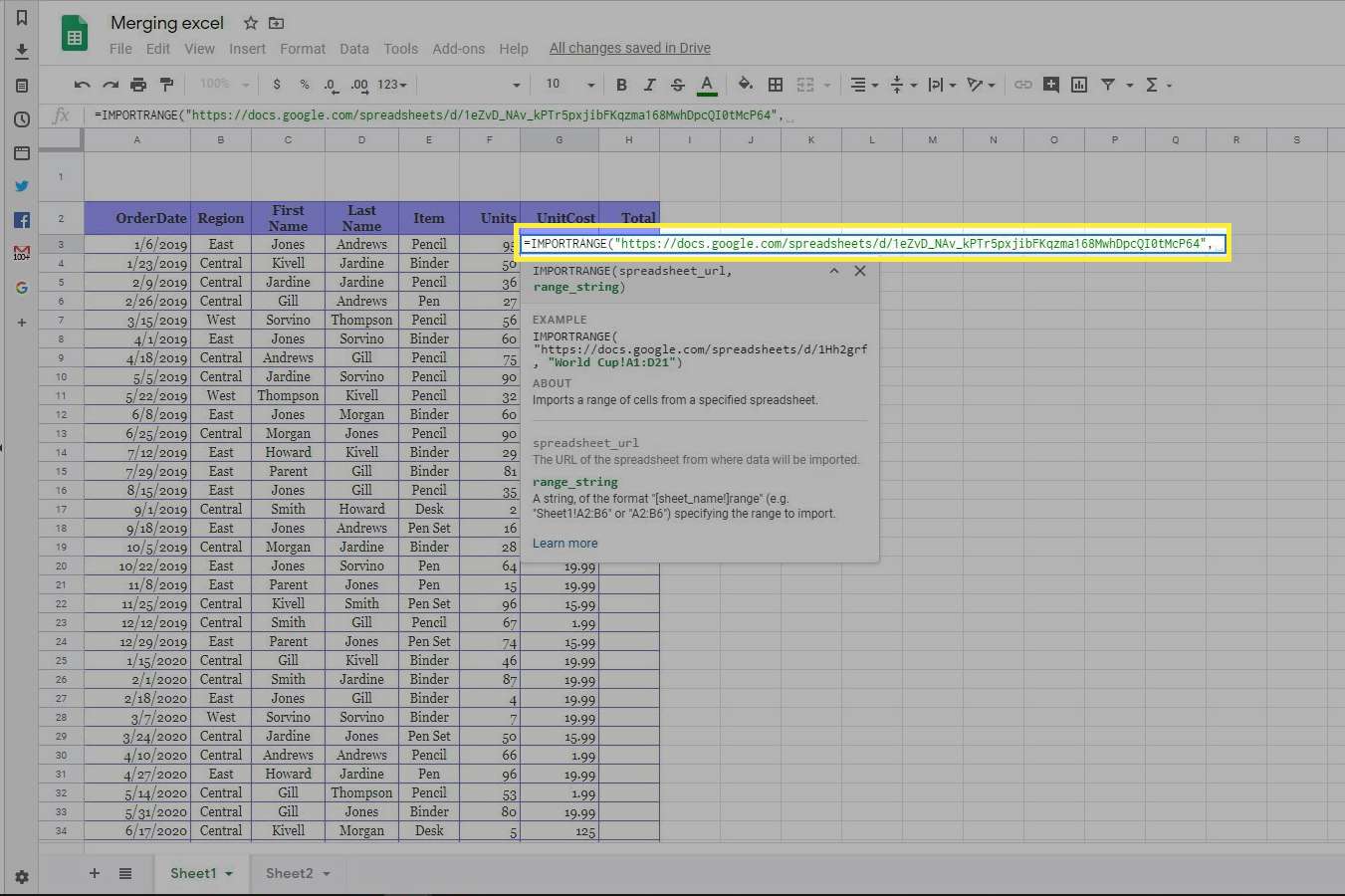Open filter views dropdown arrow
The image size is (1345, 896).
pos(1130,86)
